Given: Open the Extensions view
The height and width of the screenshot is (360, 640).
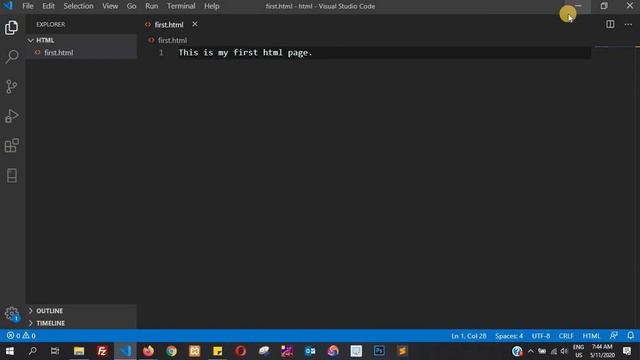Looking at the screenshot, I should pyautogui.click(x=11, y=145).
